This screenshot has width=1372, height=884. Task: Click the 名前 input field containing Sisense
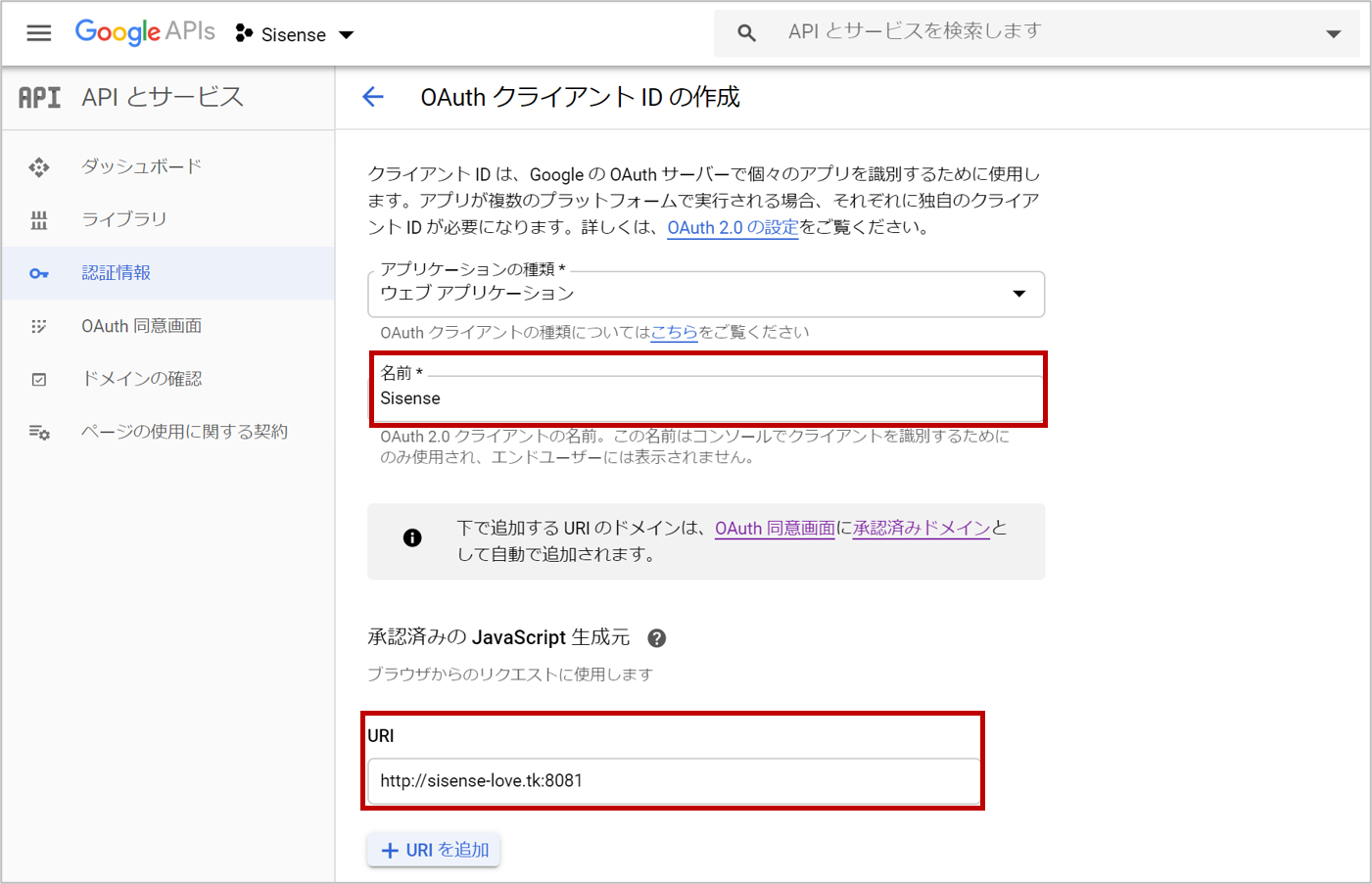707,397
